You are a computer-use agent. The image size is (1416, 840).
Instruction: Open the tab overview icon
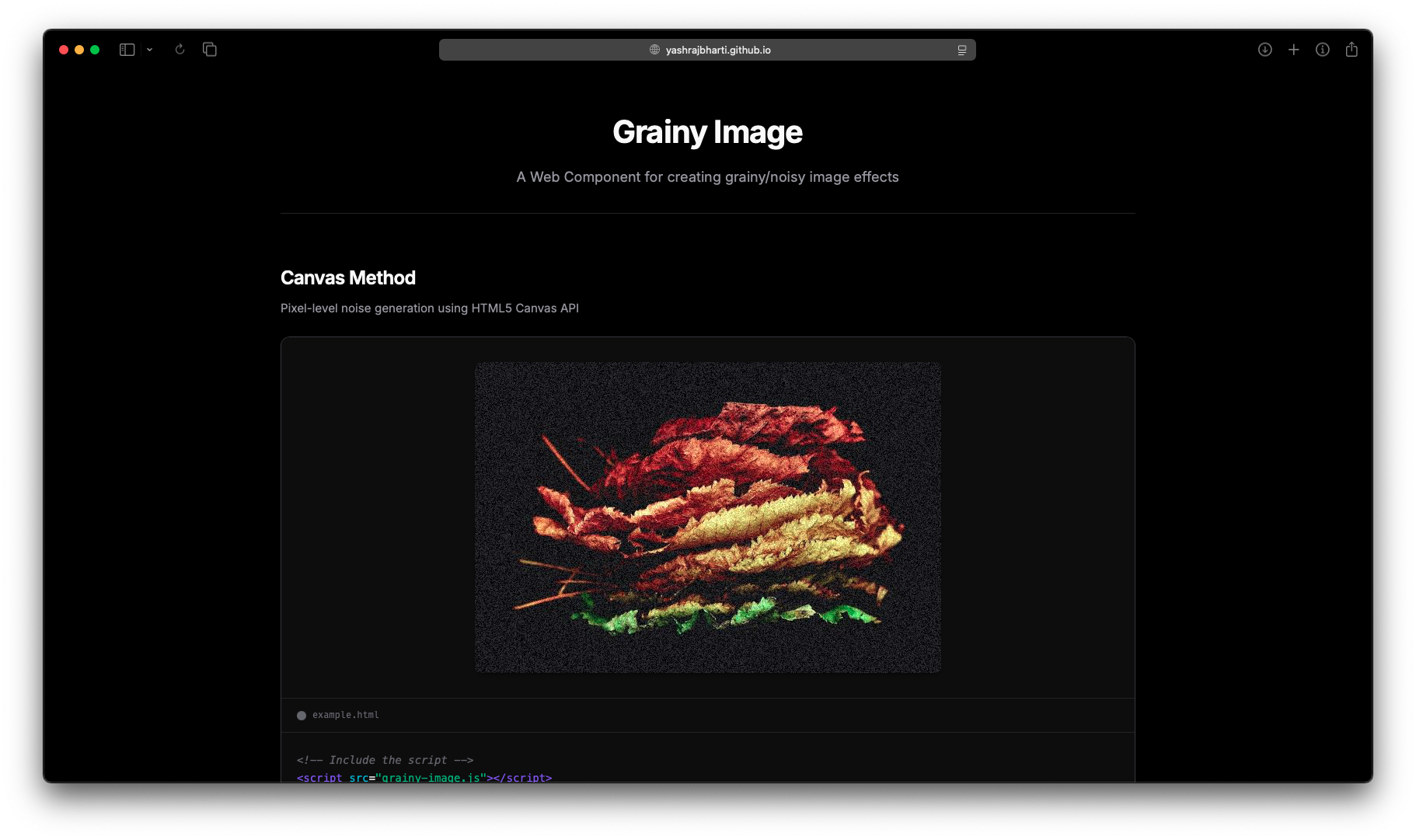click(210, 50)
